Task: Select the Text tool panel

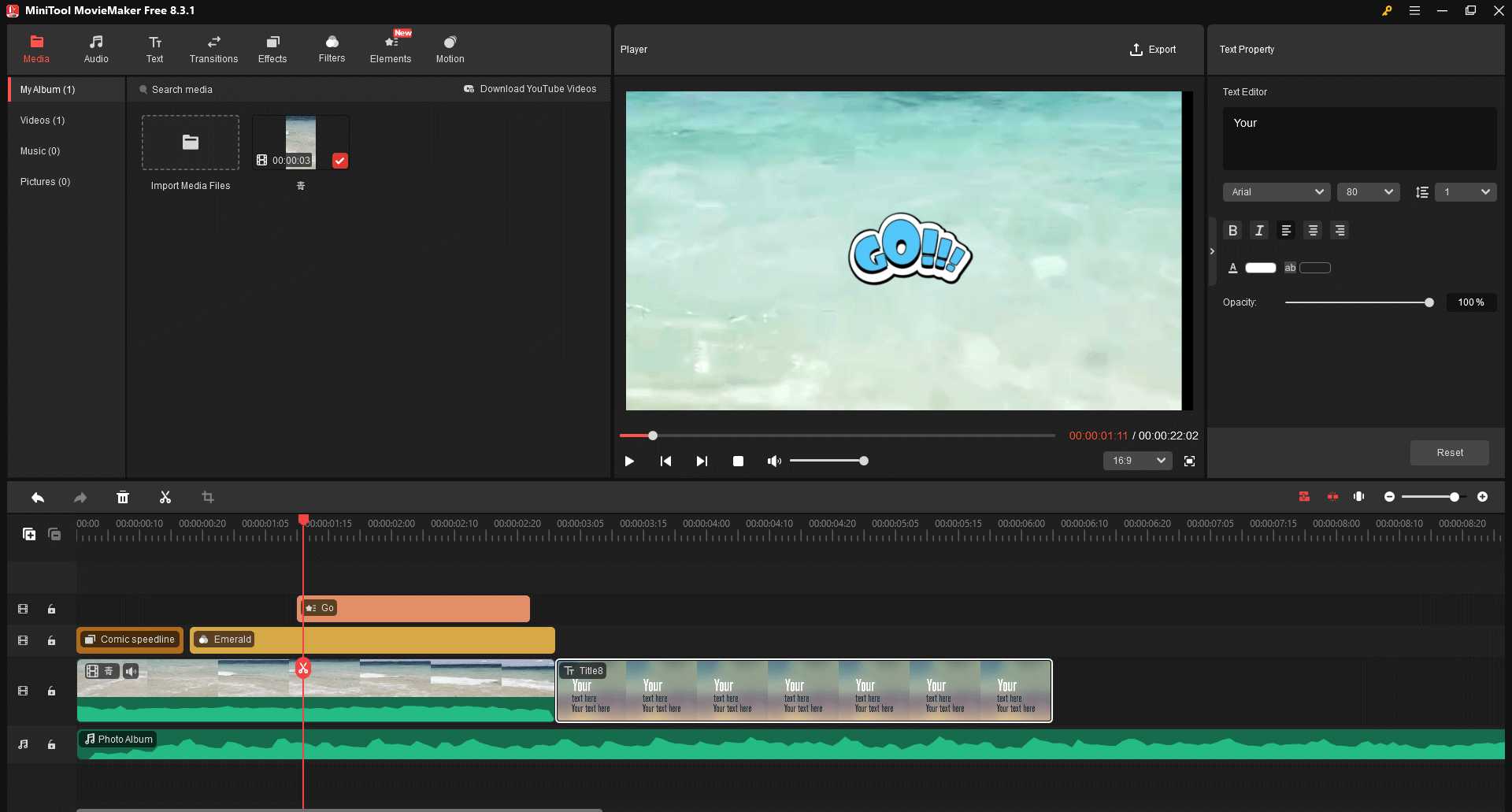Action: coord(154,49)
